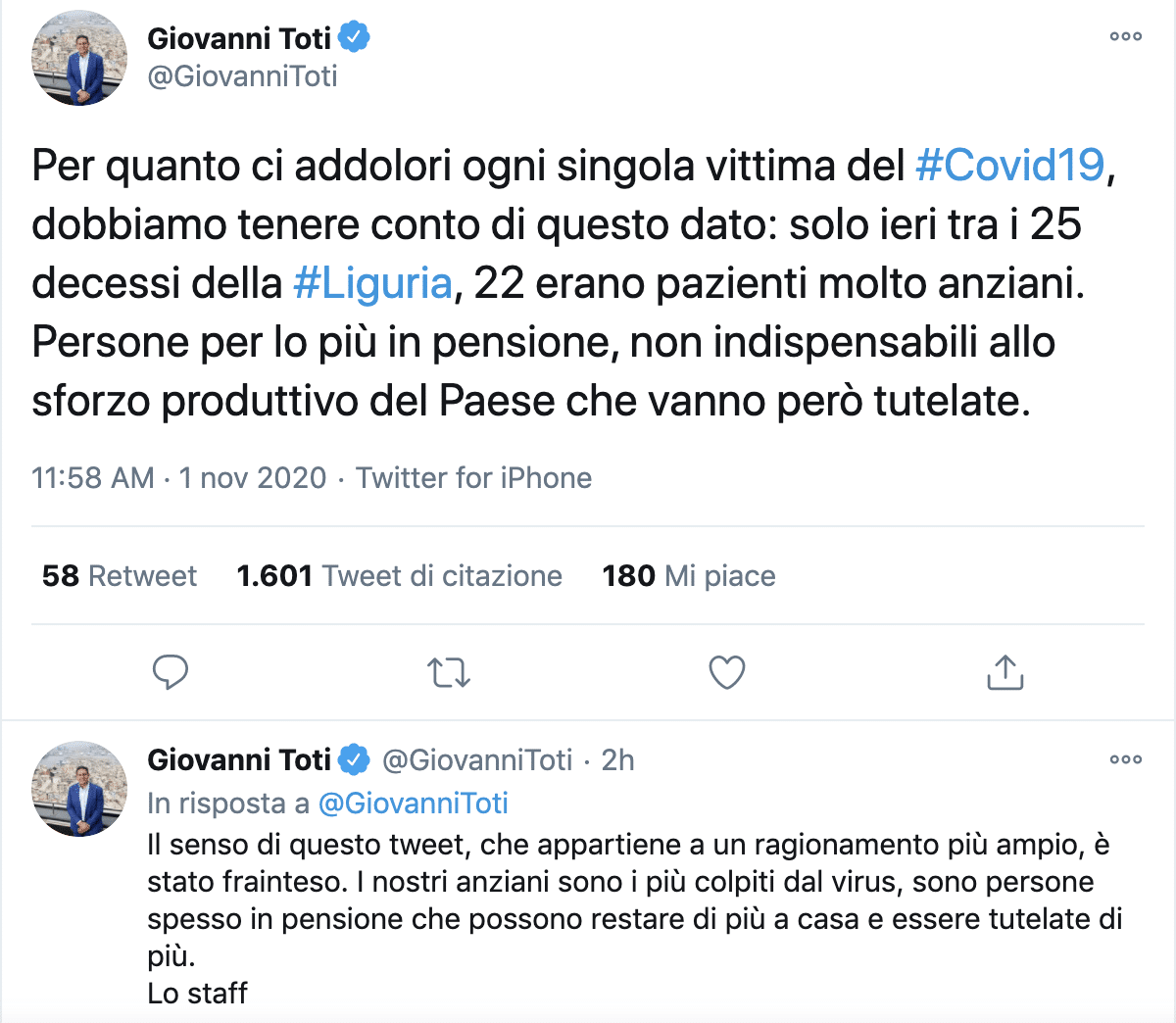Click the 2h timestamp on reply

pos(617,760)
